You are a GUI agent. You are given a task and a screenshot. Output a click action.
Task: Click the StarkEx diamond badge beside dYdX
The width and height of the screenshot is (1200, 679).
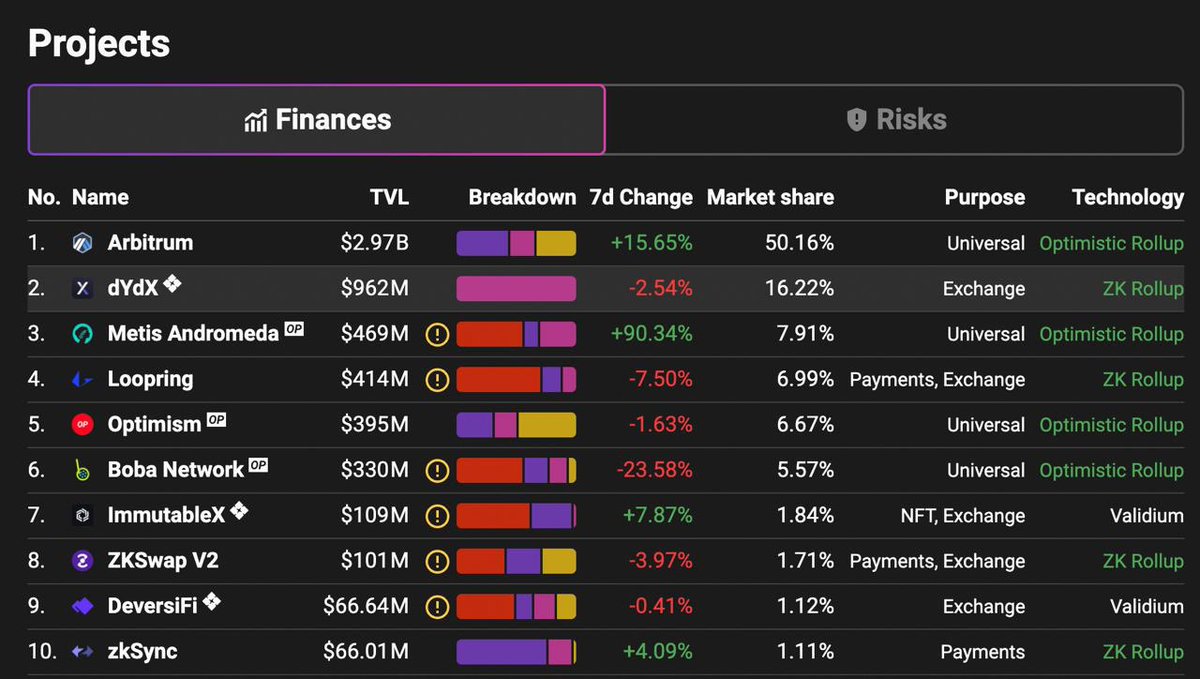(x=172, y=284)
